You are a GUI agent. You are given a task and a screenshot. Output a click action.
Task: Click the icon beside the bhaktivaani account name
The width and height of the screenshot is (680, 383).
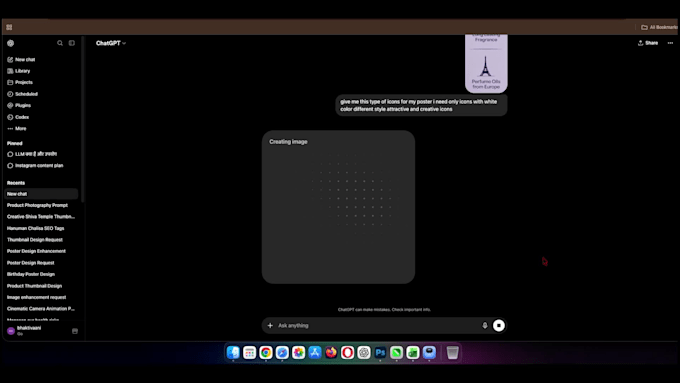pyautogui.click(x=75, y=331)
